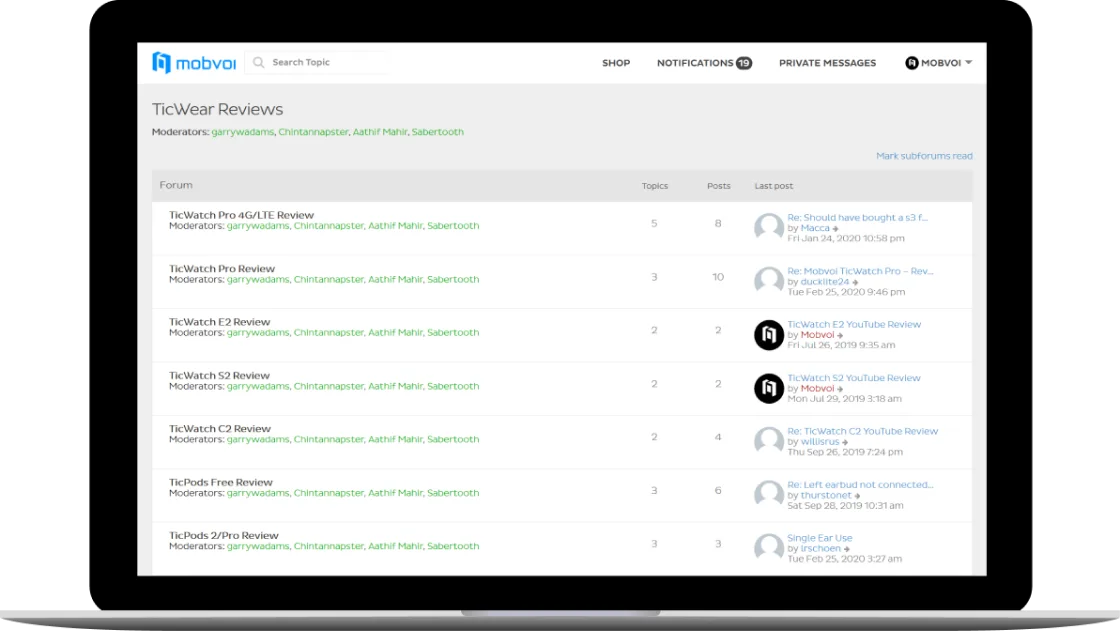The height and width of the screenshot is (631, 1120).
Task: Open notifications showing 19 alerts
Action: [704, 62]
